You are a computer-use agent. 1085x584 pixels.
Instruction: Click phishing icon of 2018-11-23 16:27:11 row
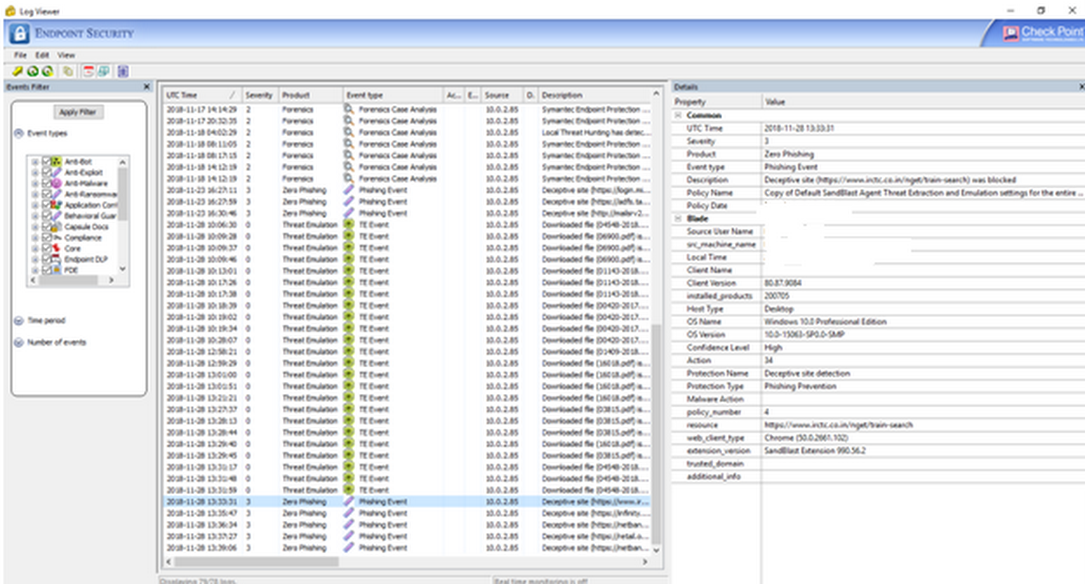tap(349, 190)
